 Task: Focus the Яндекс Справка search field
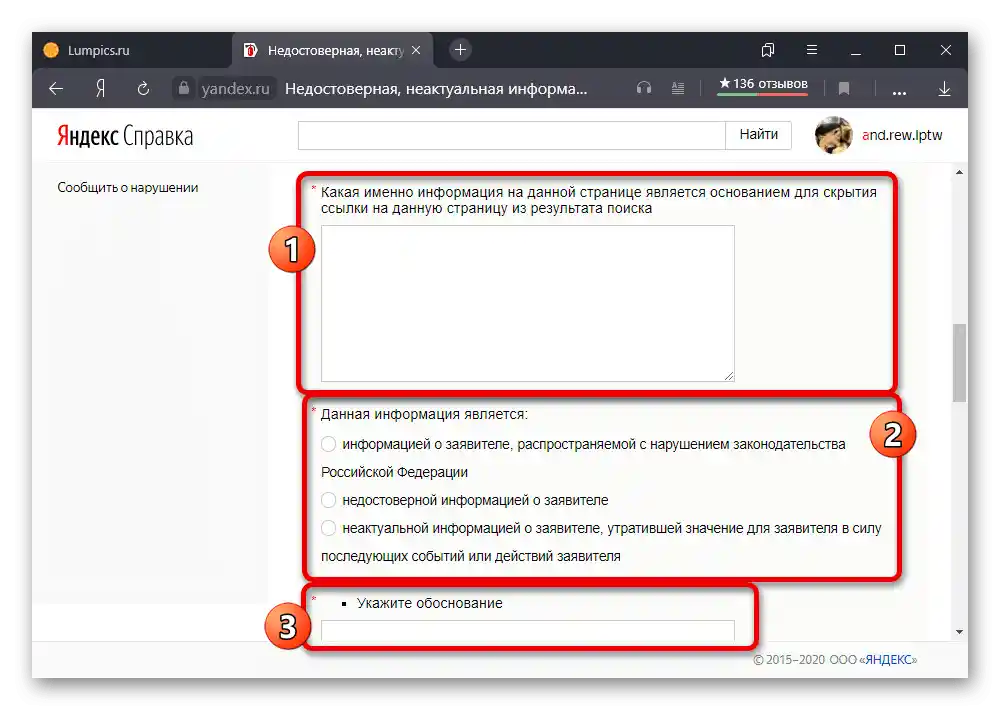click(511, 135)
